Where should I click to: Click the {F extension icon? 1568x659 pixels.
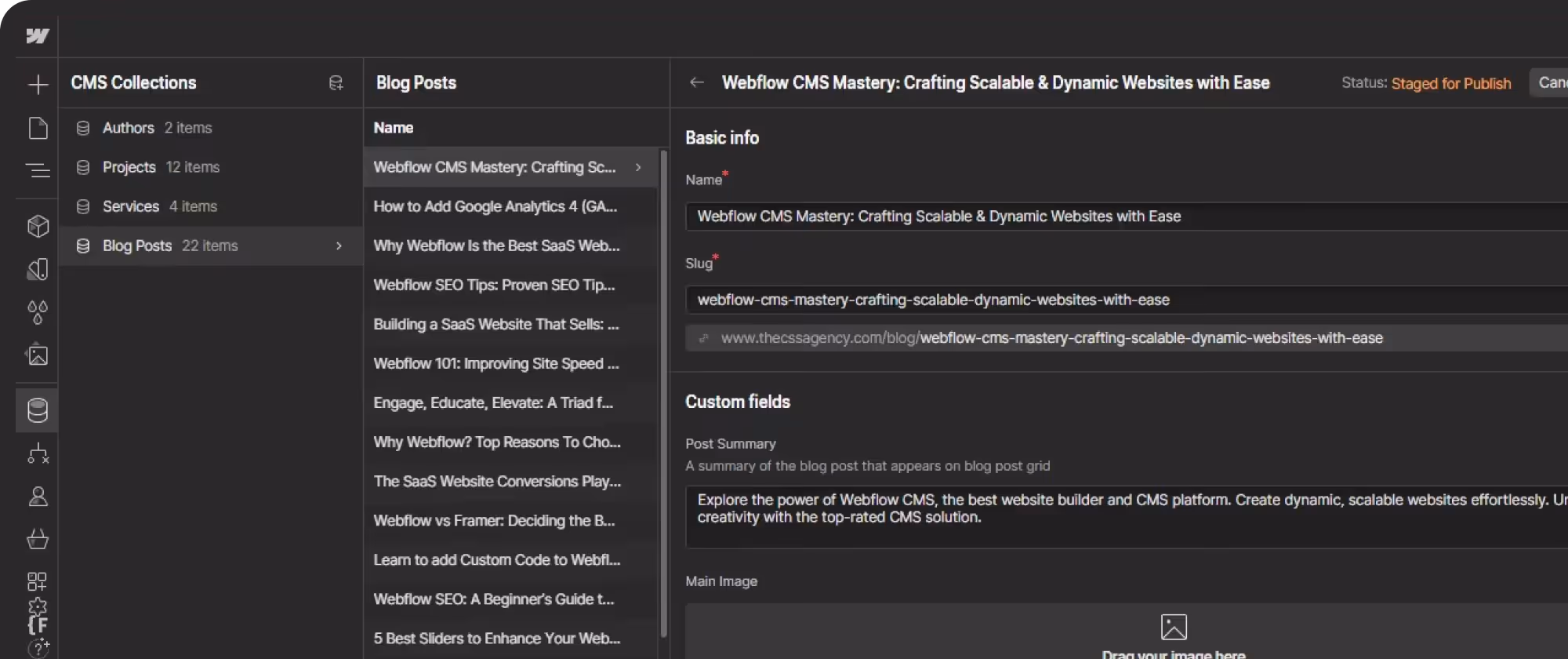click(x=38, y=625)
